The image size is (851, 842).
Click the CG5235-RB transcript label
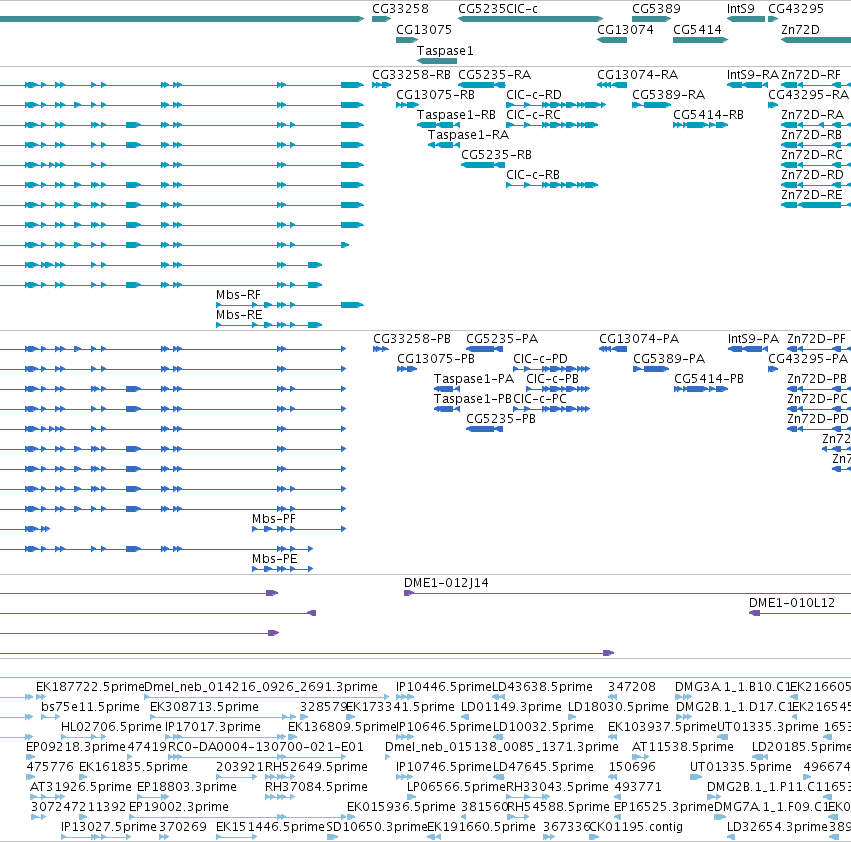click(497, 155)
